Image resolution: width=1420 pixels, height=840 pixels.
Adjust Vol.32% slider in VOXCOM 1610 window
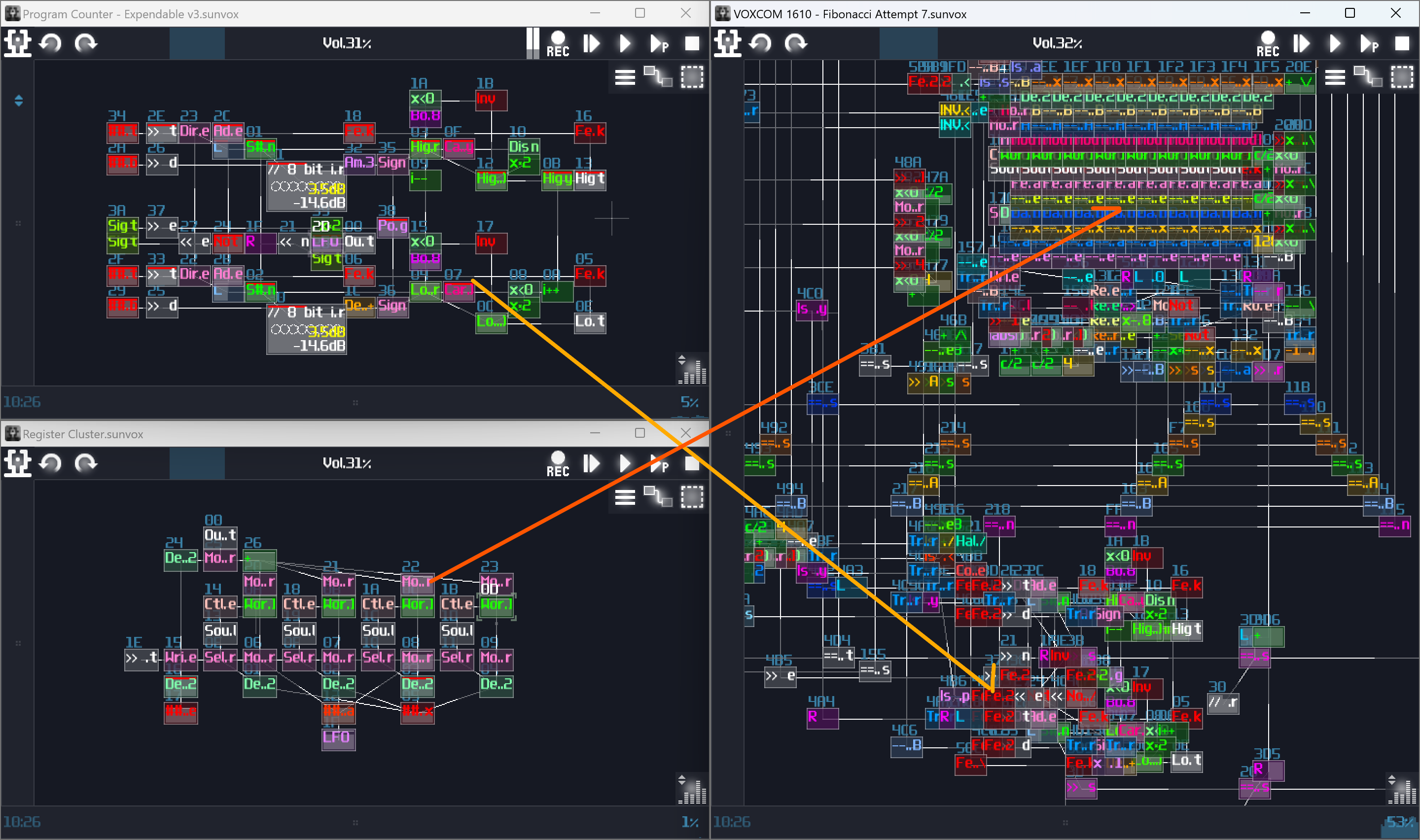(1057, 43)
